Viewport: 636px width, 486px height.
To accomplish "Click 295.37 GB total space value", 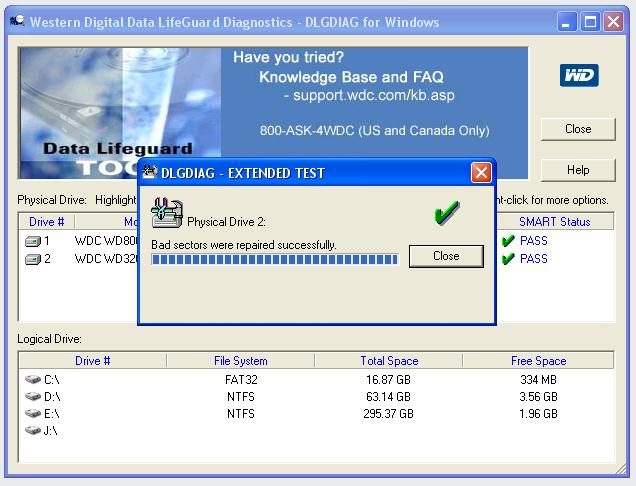I will (x=388, y=414).
